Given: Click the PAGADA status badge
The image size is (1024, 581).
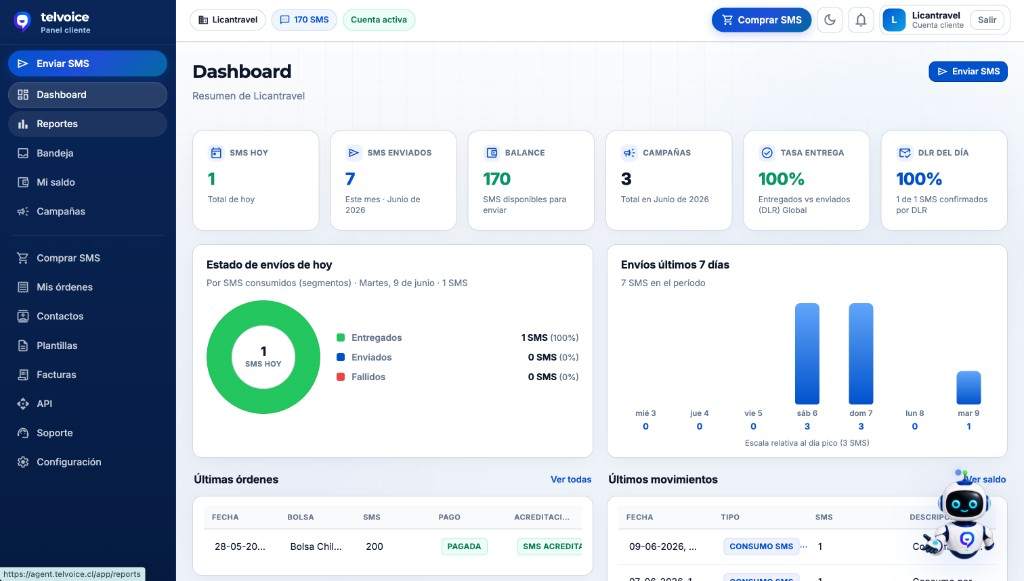Looking at the screenshot, I should (x=464, y=546).
